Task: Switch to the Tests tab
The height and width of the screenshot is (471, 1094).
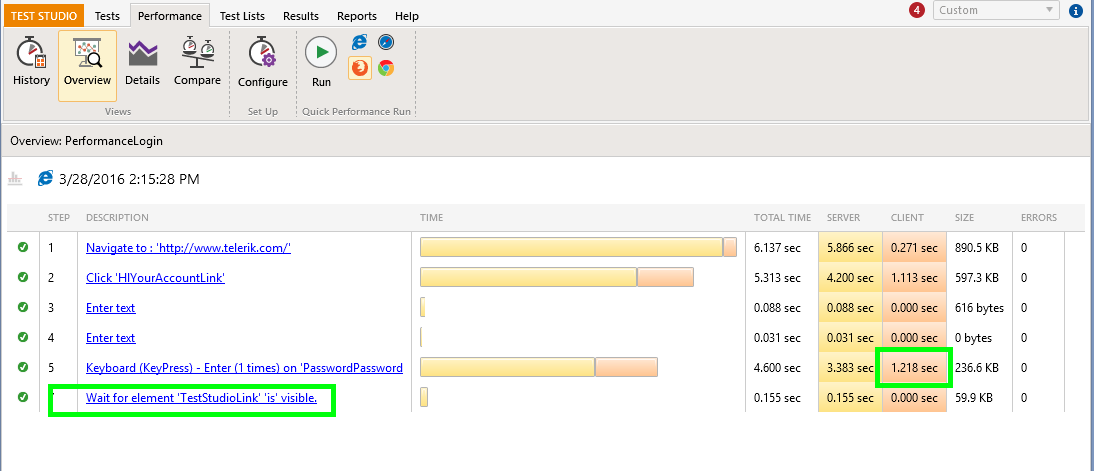Action: pos(107,15)
